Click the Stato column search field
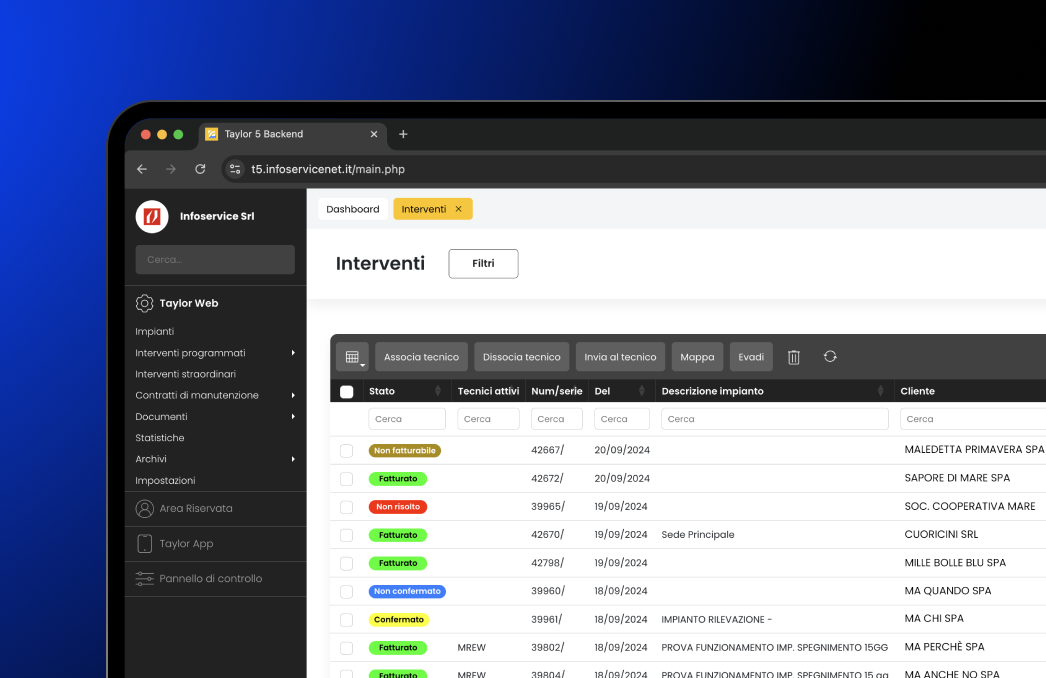This screenshot has width=1046, height=678. tap(407, 419)
